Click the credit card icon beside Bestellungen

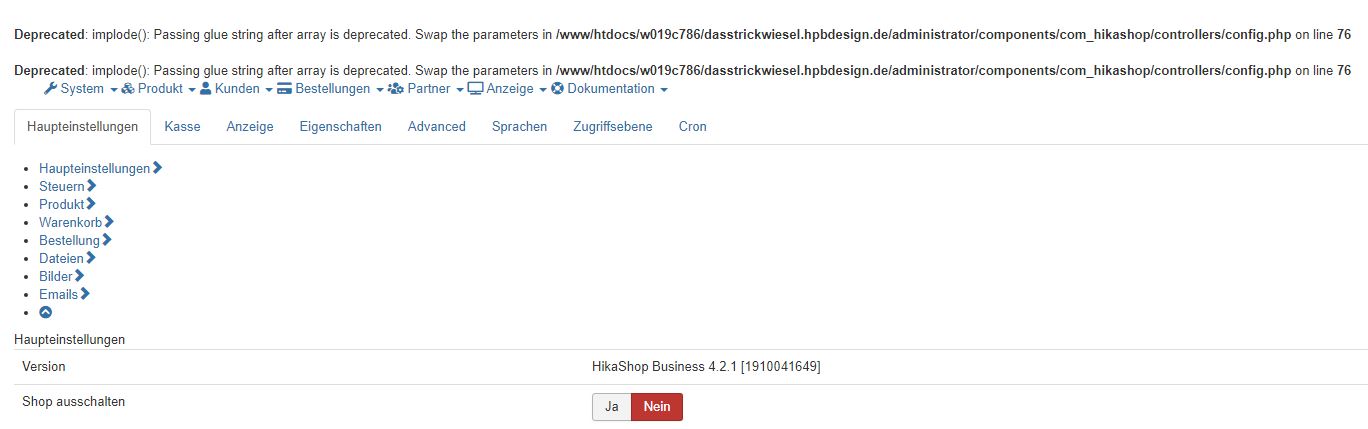pos(285,89)
